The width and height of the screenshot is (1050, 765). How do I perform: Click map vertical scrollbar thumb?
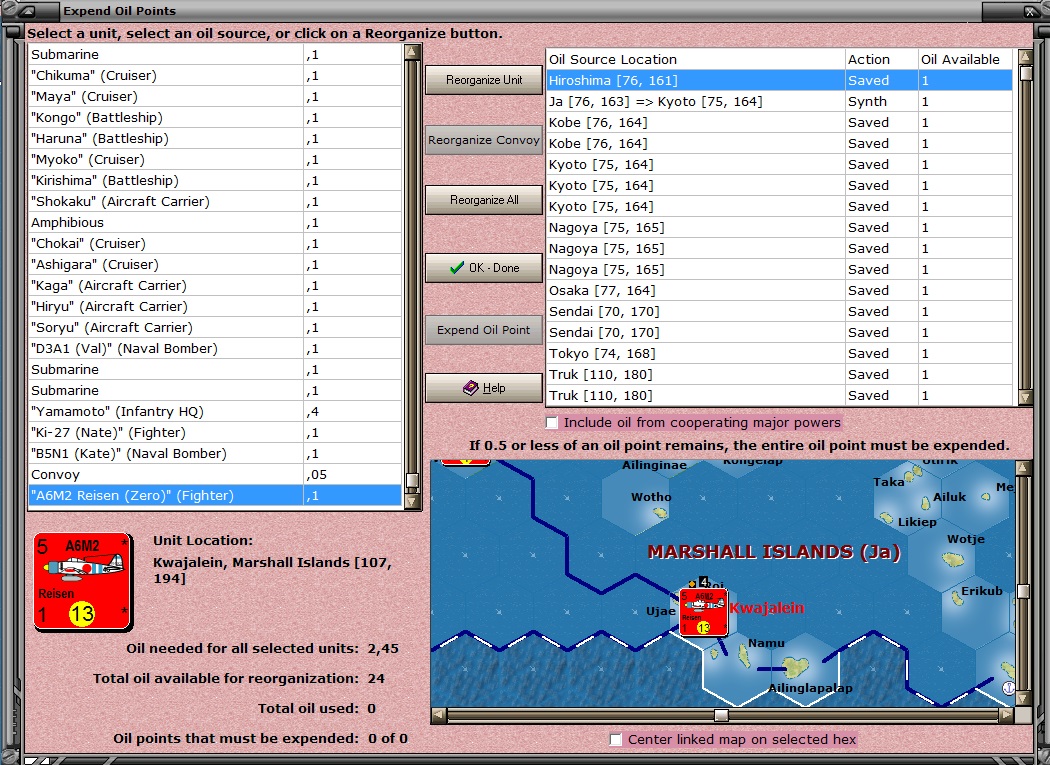pos(1023,591)
